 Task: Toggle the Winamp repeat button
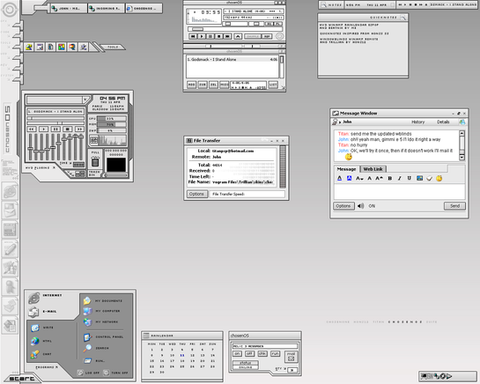click(267, 36)
